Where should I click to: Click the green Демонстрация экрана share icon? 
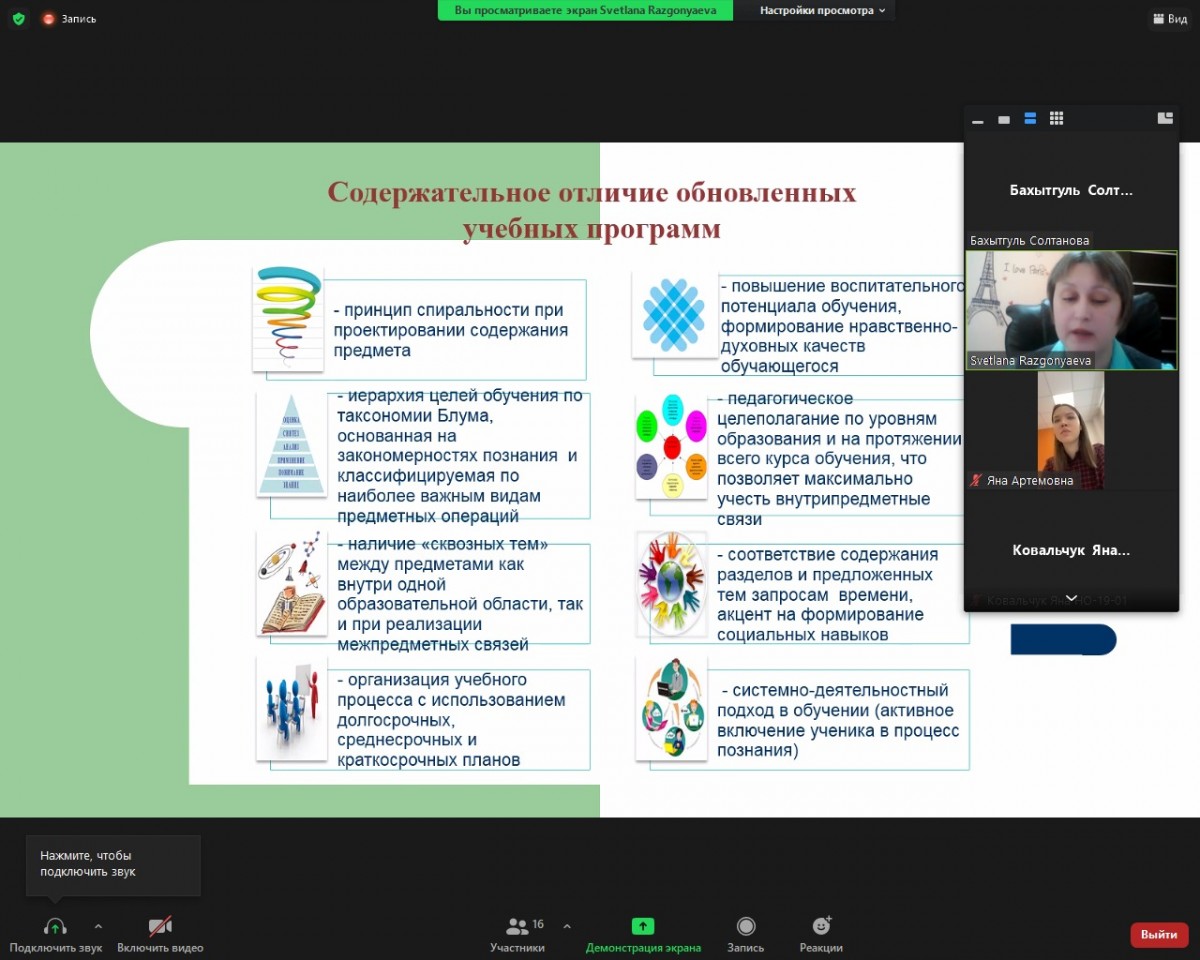point(643,927)
